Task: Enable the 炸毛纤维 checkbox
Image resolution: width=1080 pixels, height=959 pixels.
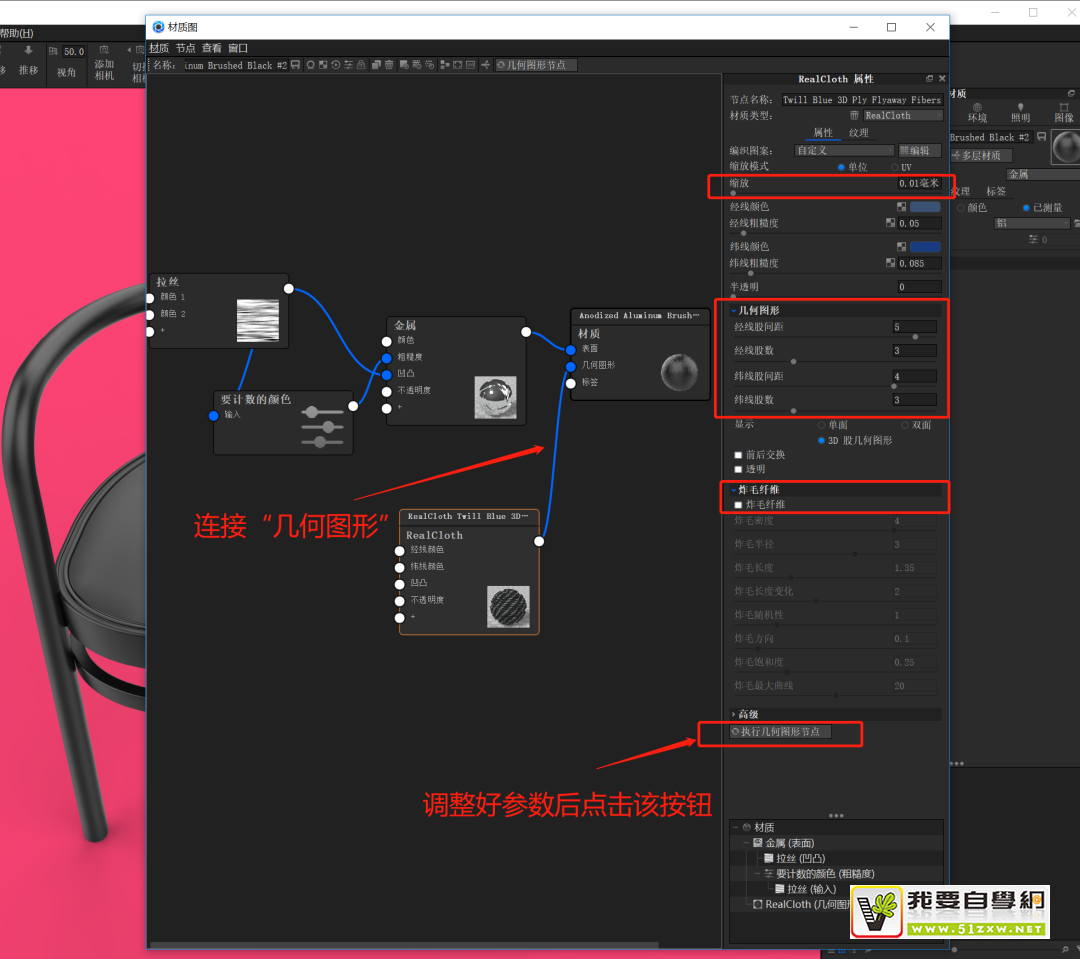Action: 738,505
